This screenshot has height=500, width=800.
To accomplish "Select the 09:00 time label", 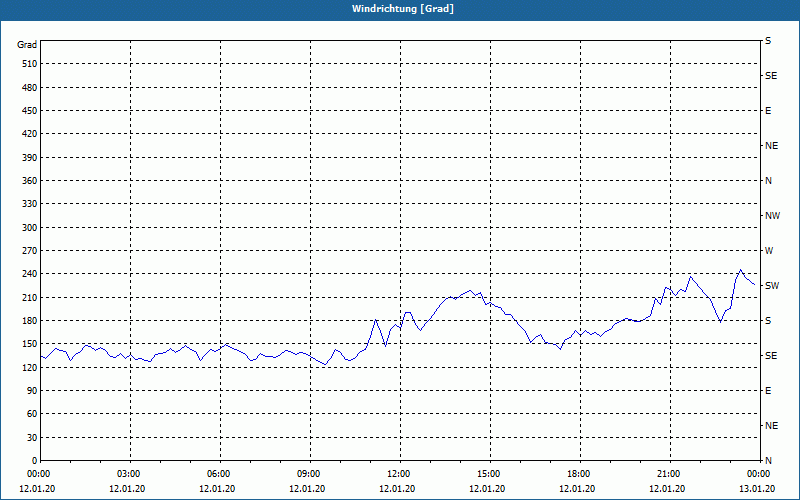I will tap(310, 474).
